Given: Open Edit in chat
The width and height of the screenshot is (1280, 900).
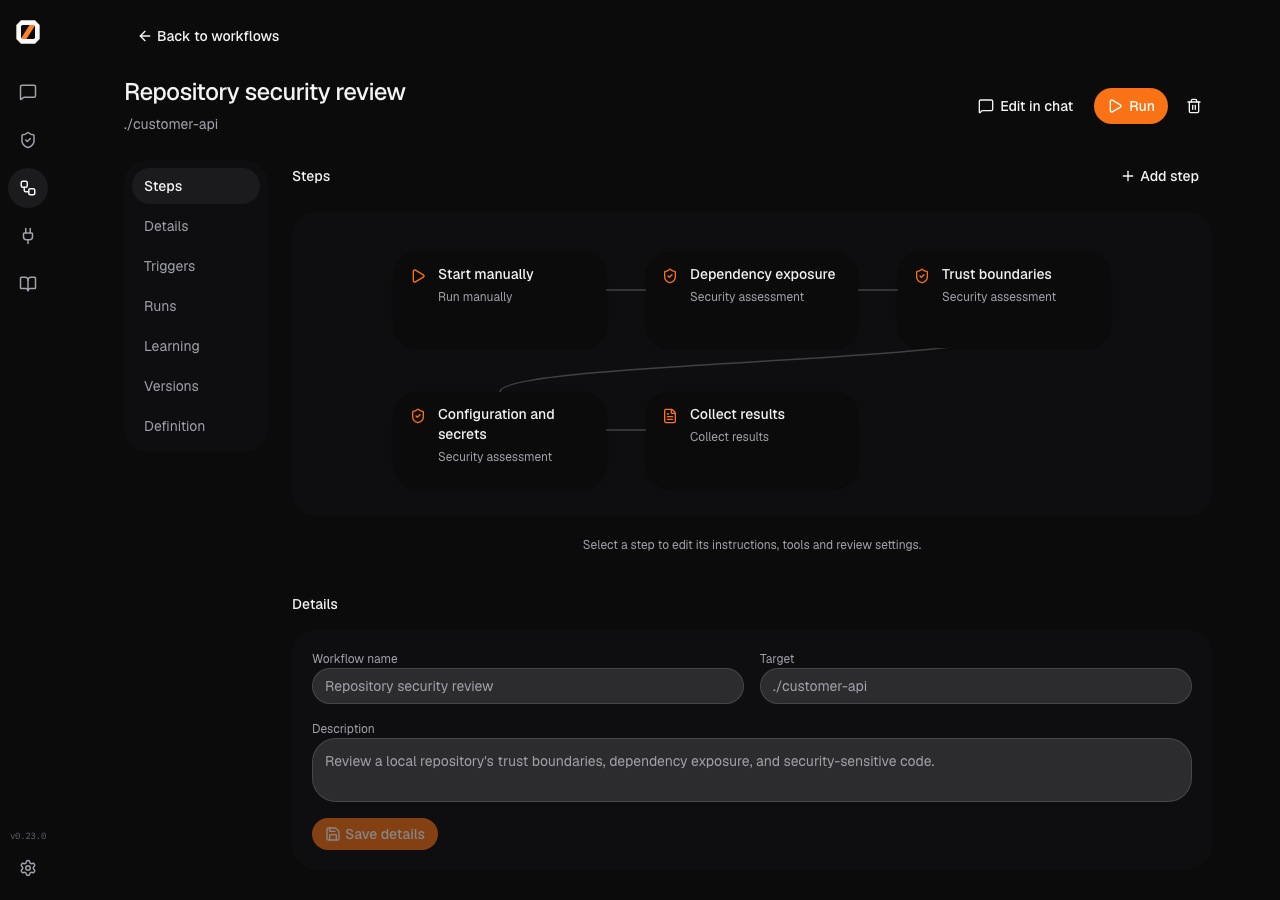Looking at the screenshot, I should click(1025, 106).
